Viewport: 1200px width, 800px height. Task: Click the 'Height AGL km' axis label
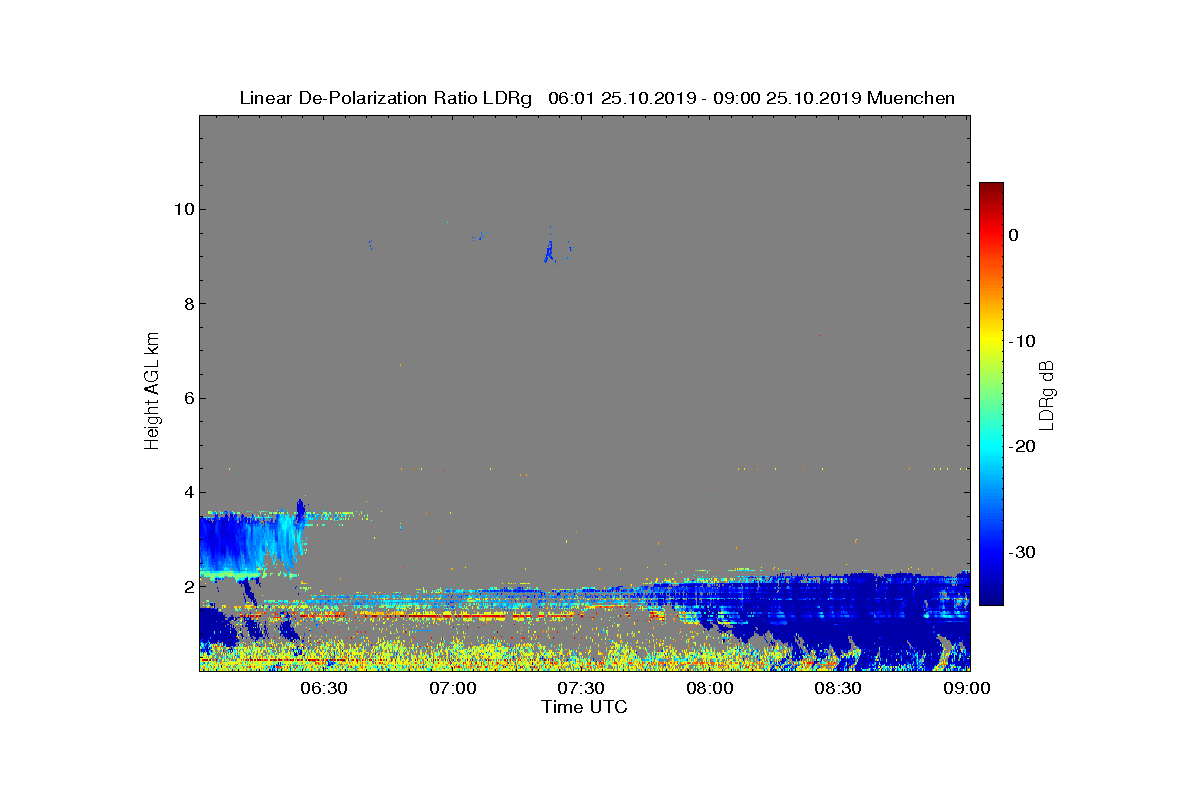(152, 393)
